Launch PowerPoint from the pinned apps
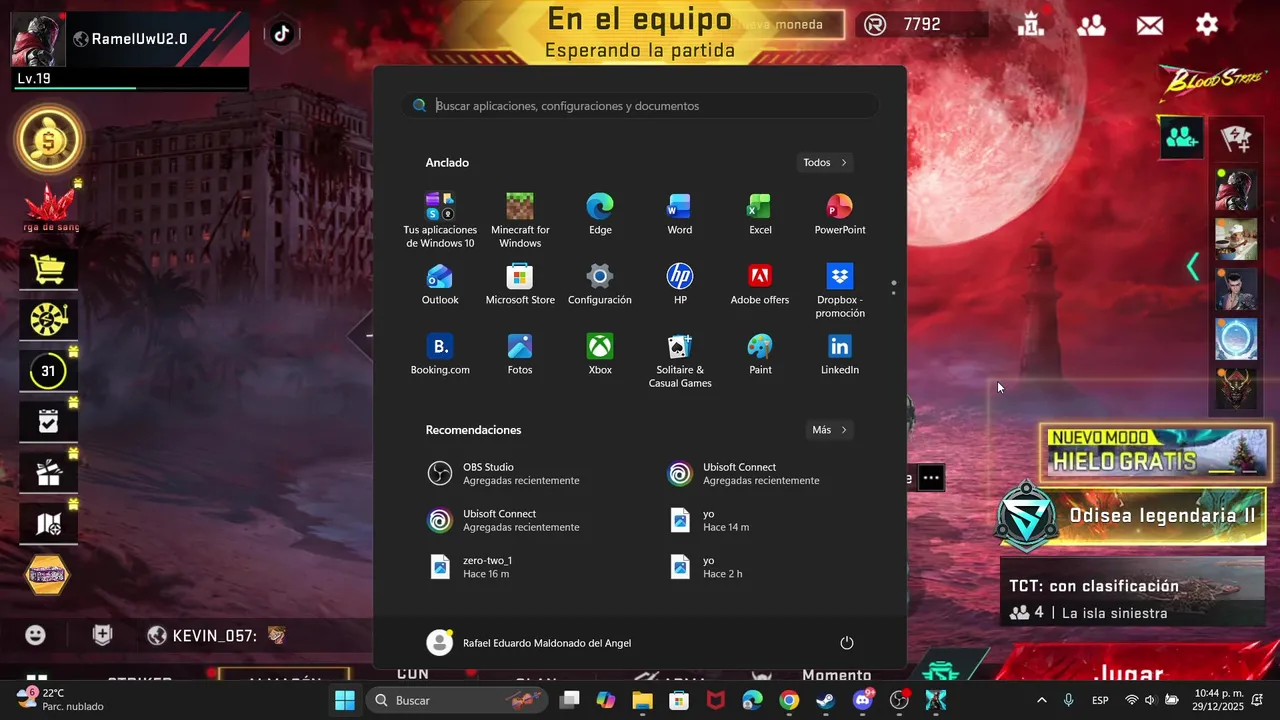 (x=840, y=214)
